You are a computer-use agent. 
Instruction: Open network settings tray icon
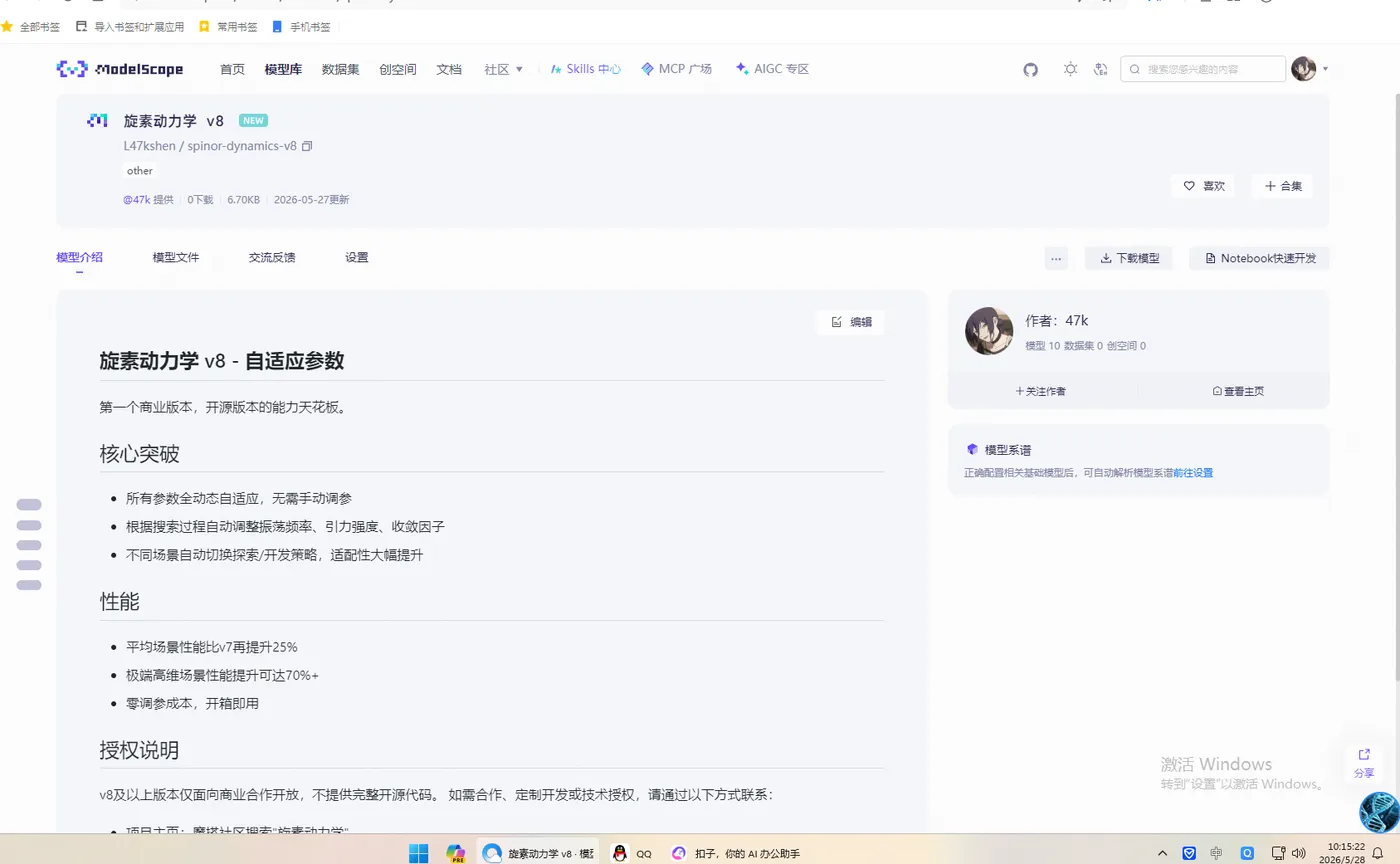coord(1278,853)
